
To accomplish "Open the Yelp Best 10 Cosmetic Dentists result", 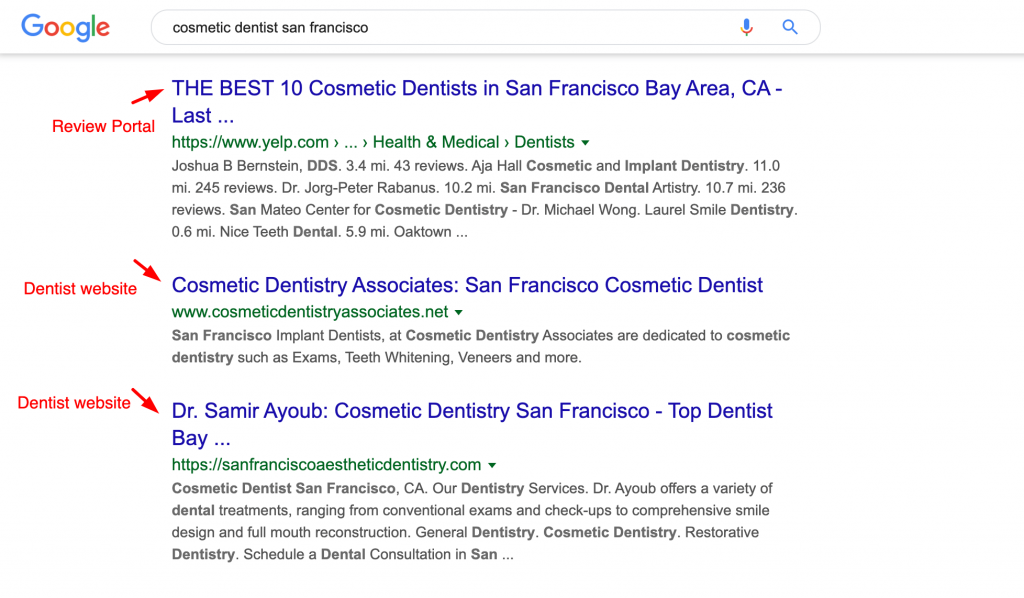I will pyautogui.click(x=477, y=102).
